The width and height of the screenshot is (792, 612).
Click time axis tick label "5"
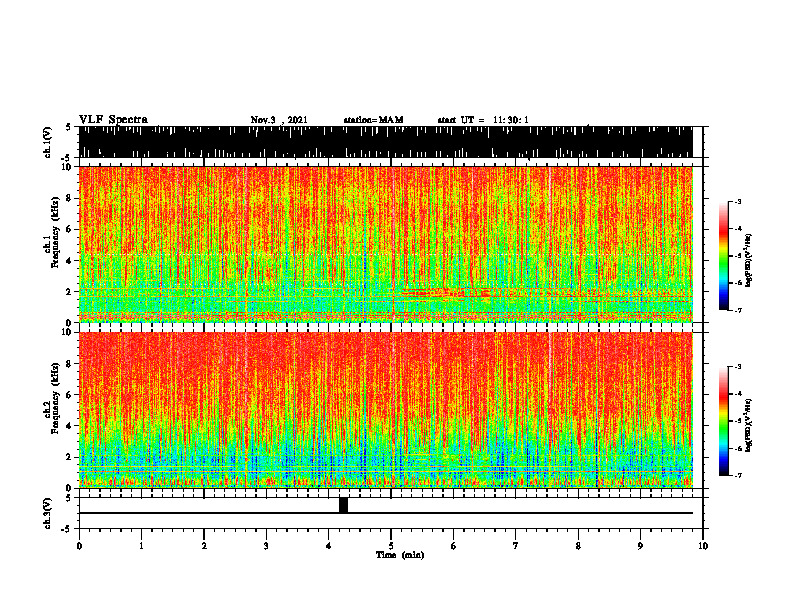tap(391, 546)
